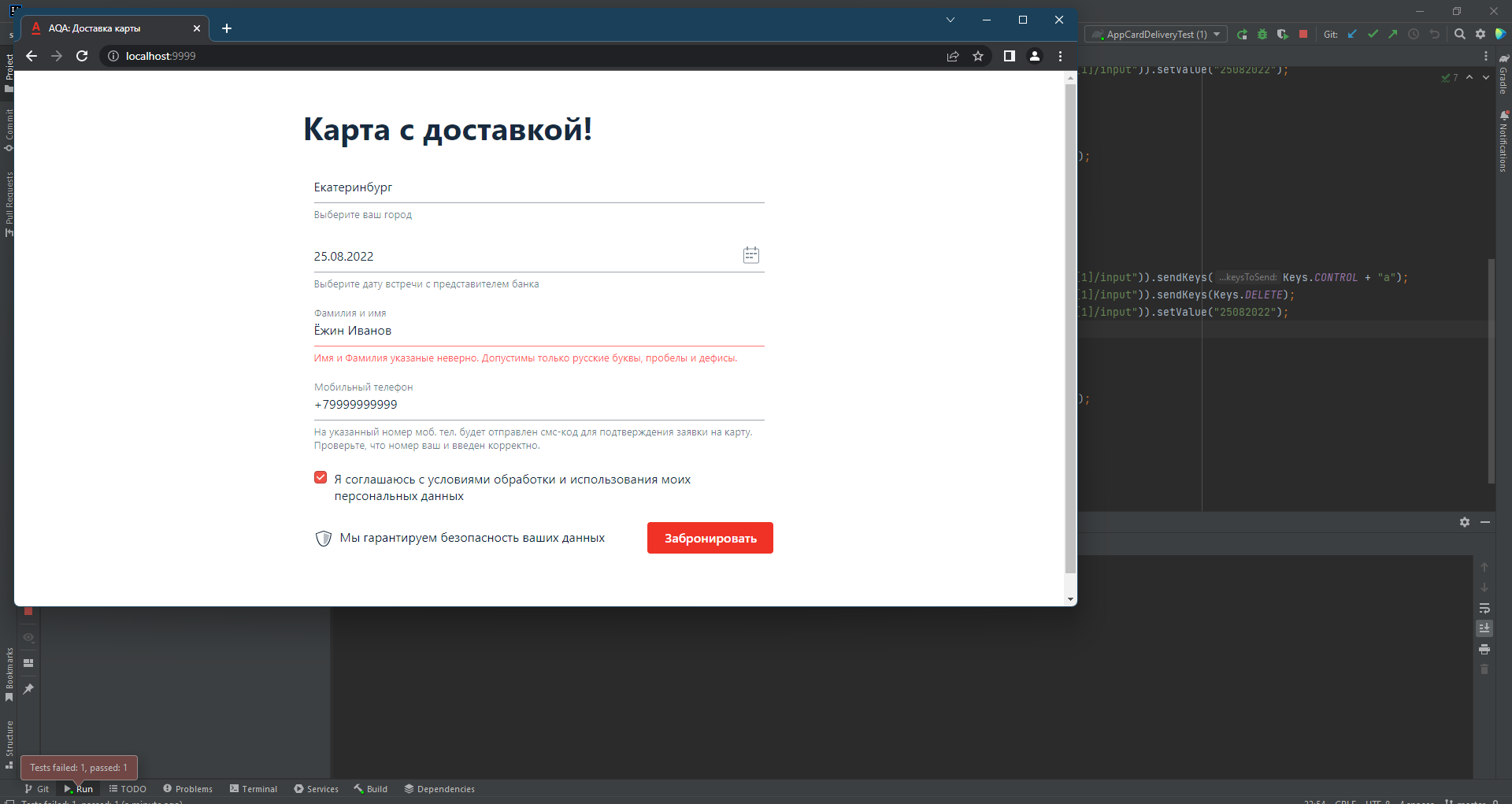
Task: Disable scroll-to-end in the console
Action: pos(1484,628)
